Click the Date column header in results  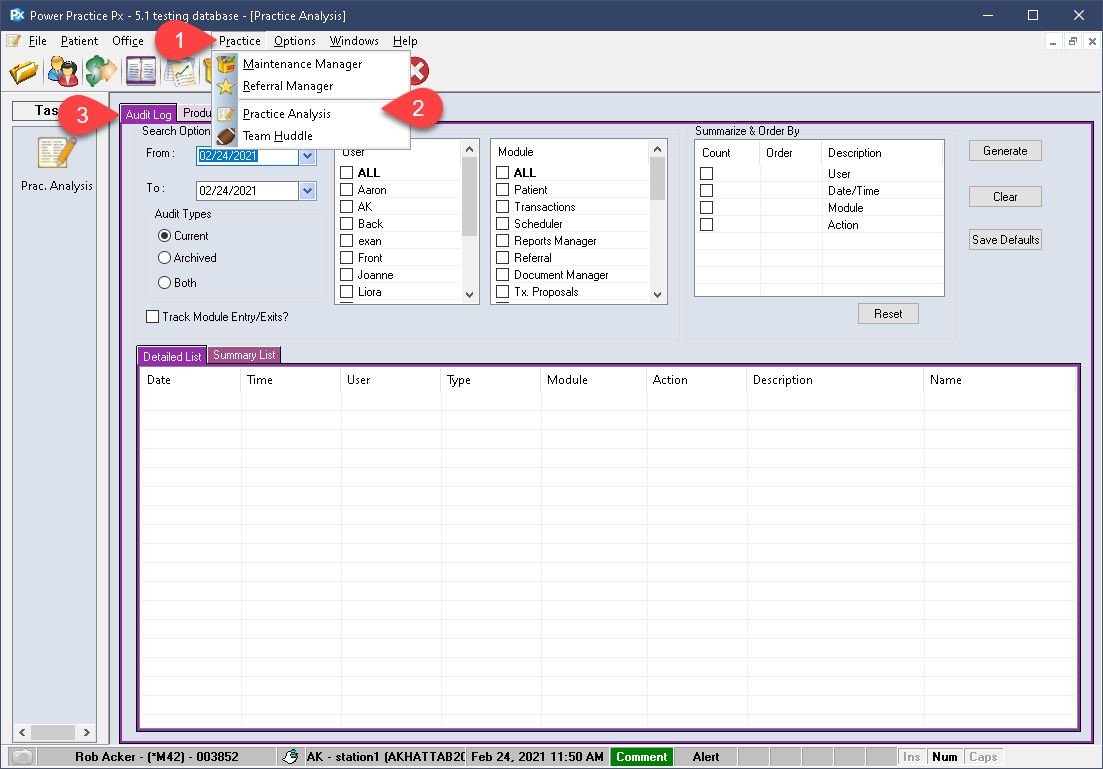click(x=190, y=380)
